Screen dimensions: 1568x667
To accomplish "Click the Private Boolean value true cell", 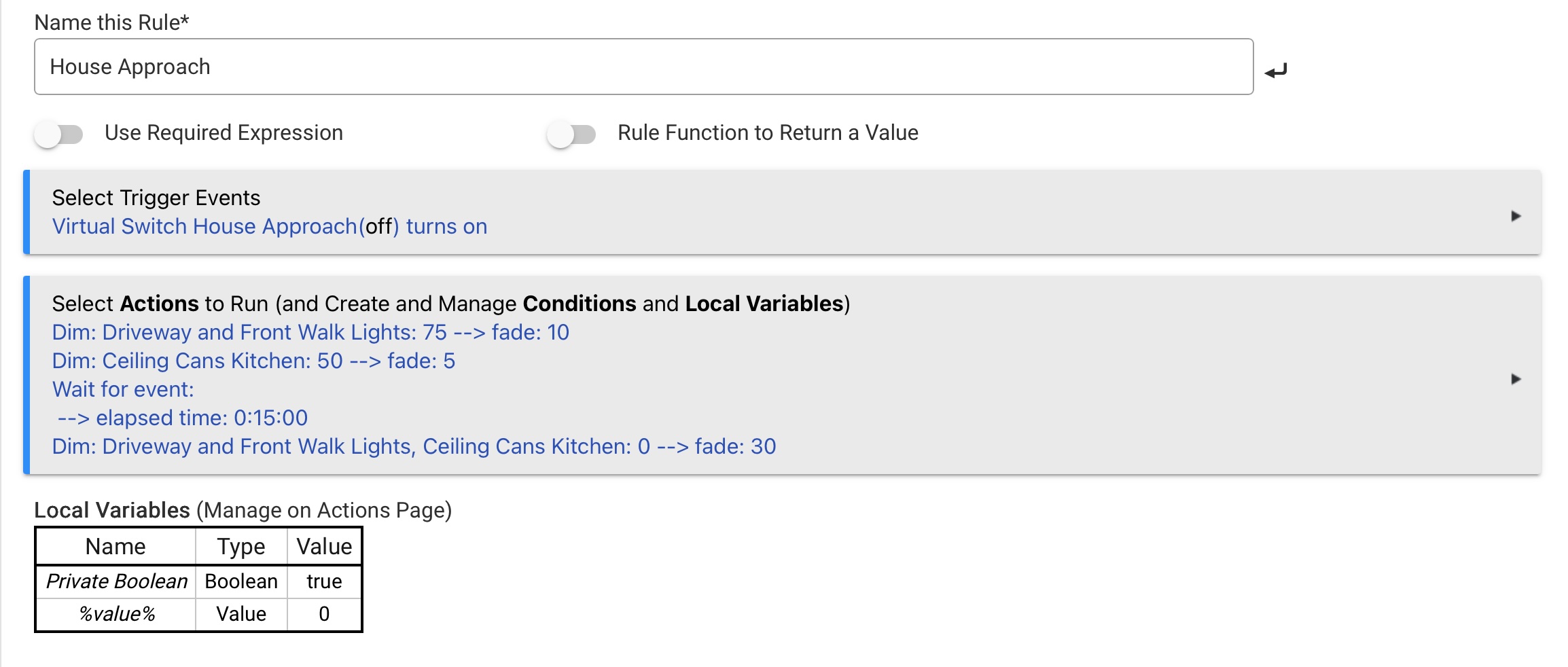I will click(x=324, y=581).
